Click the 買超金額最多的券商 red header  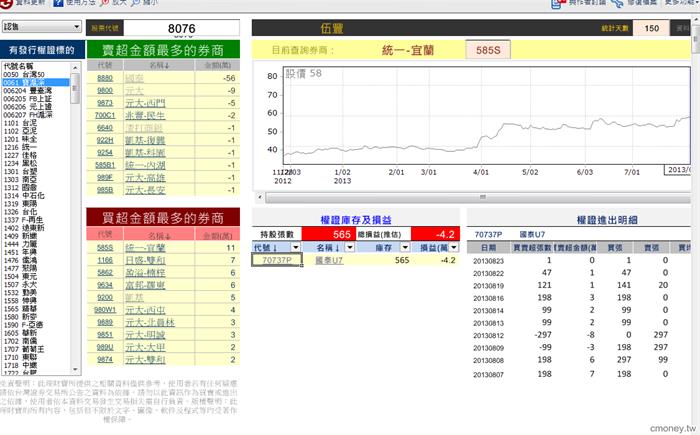pos(163,218)
